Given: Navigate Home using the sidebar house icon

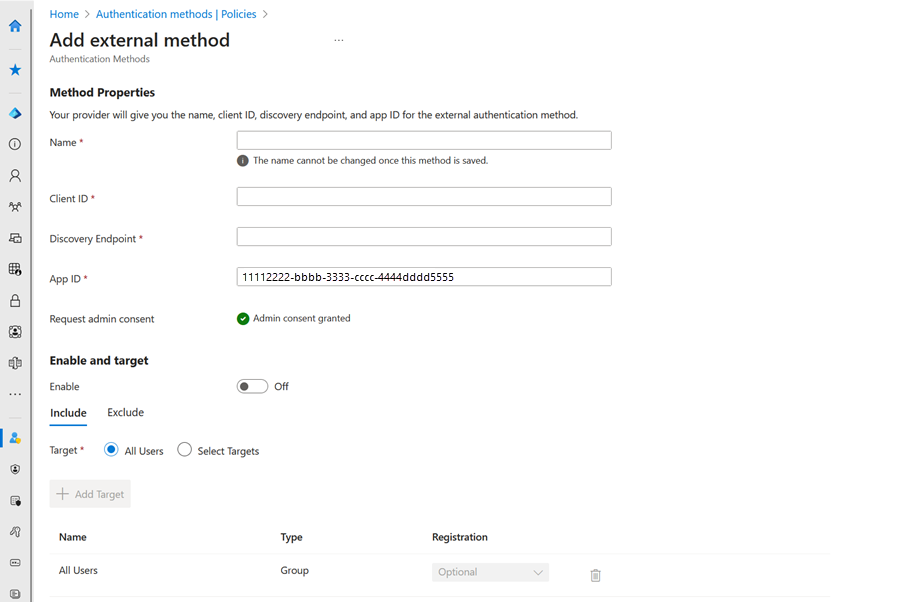Looking at the screenshot, I should [x=14, y=26].
